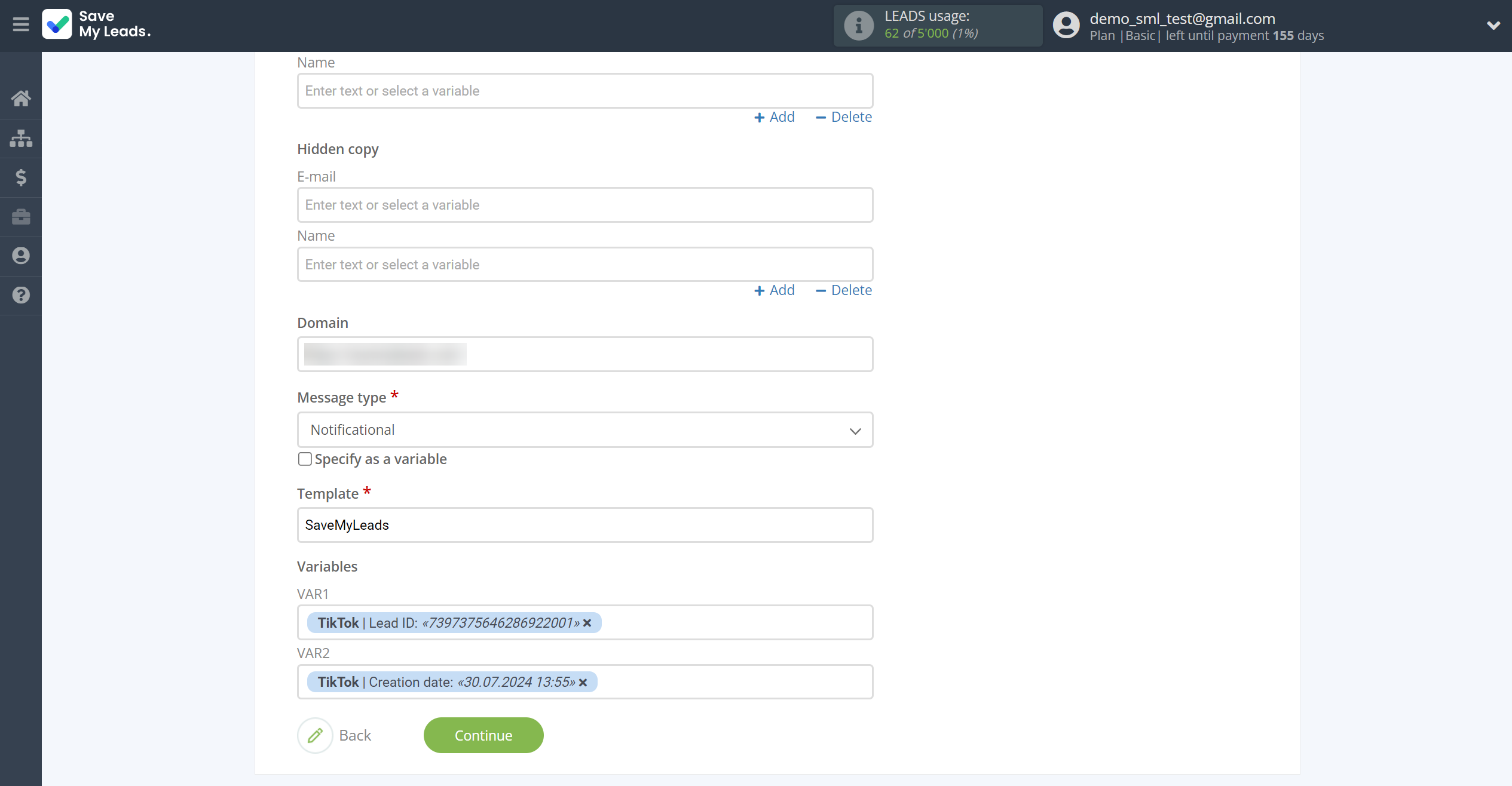
Task: Click the Continue button
Action: (483, 735)
